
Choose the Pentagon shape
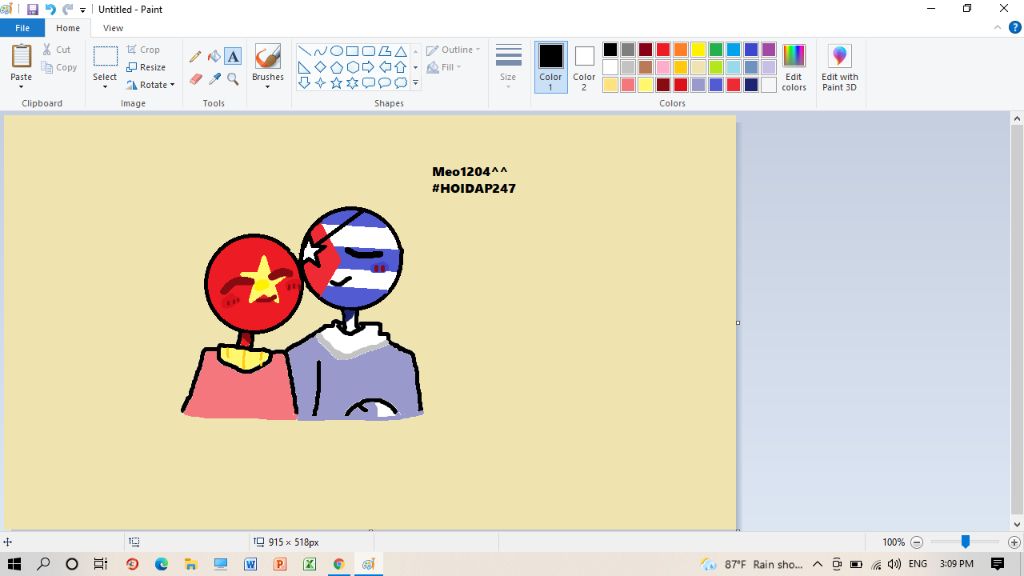(x=336, y=67)
